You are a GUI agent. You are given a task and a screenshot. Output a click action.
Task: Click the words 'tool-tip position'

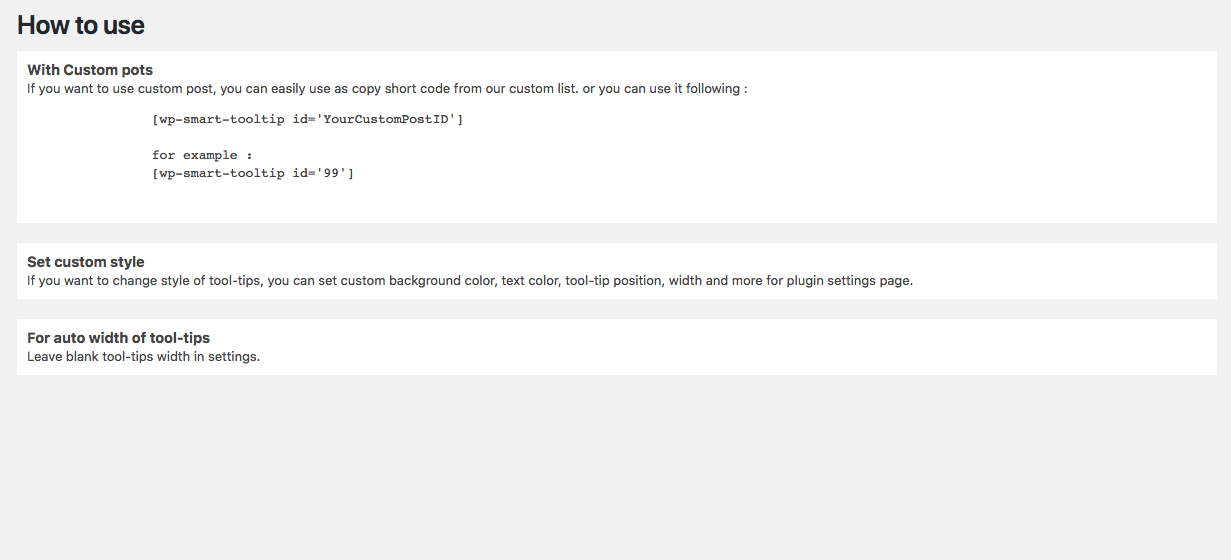tap(613, 280)
